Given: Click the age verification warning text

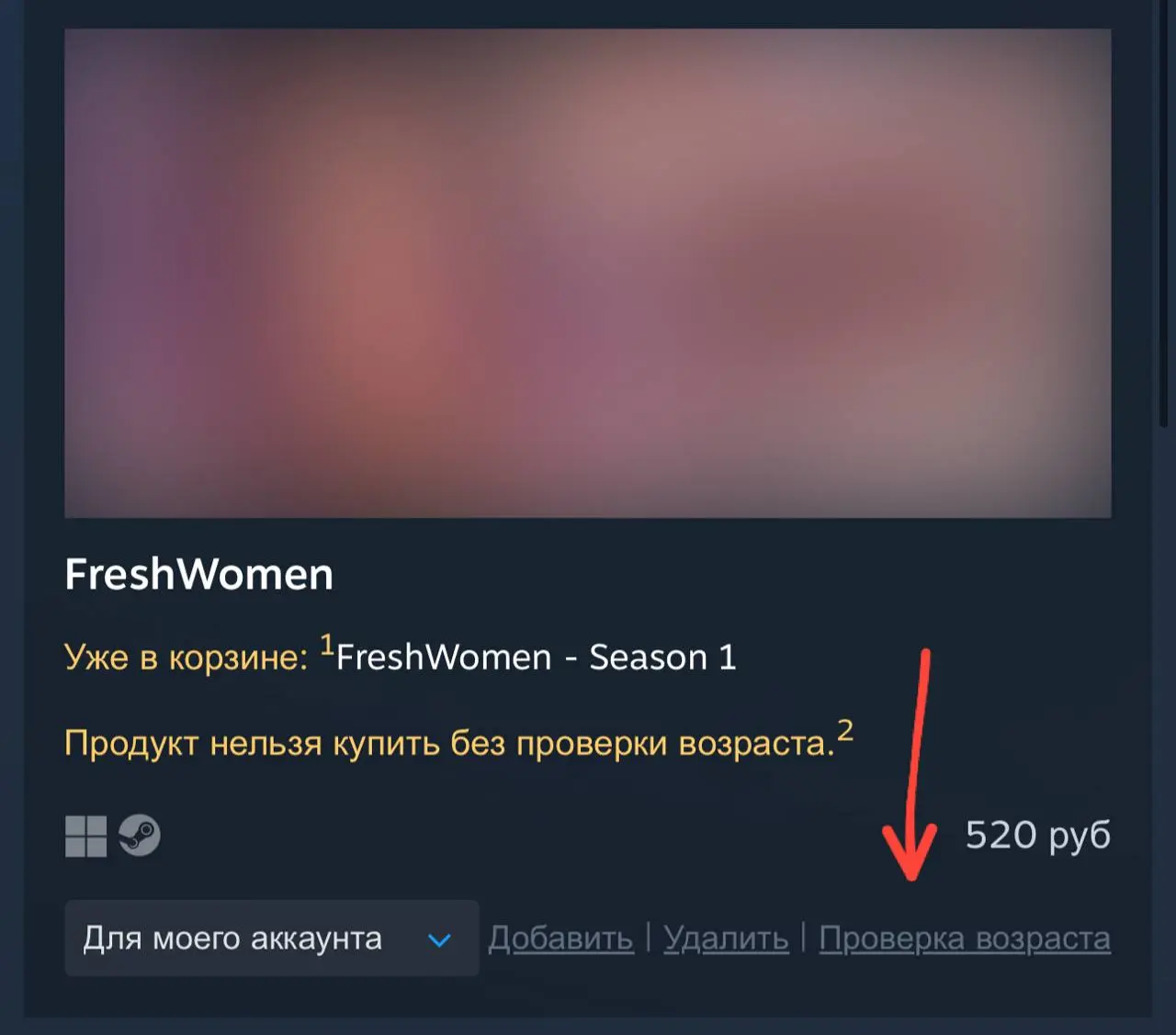Looking at the screenshot, I should (450, 742).
